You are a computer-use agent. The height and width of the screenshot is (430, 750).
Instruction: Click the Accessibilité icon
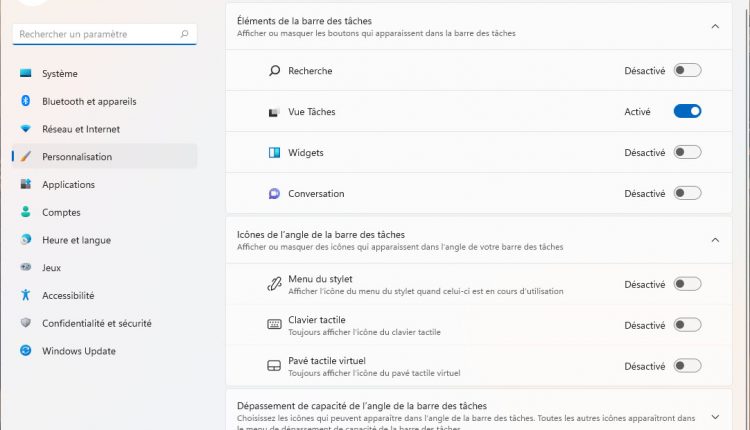(x=26, y=296)
